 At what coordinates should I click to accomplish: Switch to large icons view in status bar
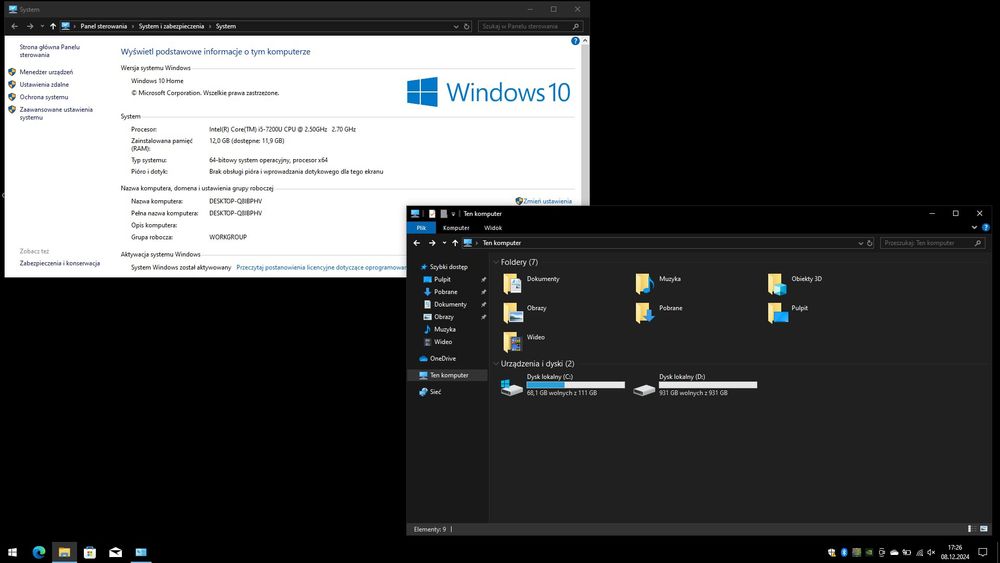click(983, 528)
